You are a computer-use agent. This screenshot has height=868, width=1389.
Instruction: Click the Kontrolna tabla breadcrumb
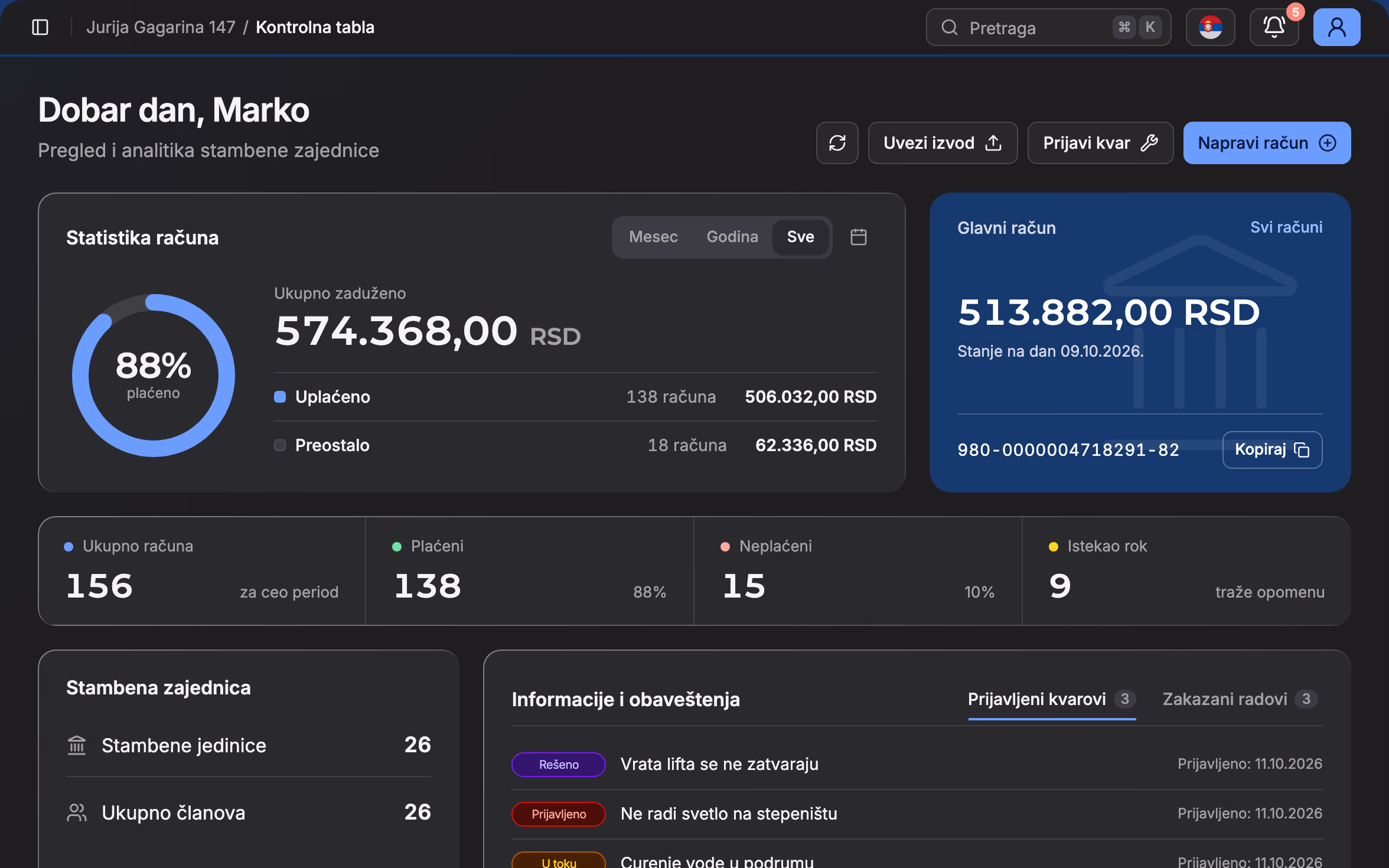[x=315, y=27]
